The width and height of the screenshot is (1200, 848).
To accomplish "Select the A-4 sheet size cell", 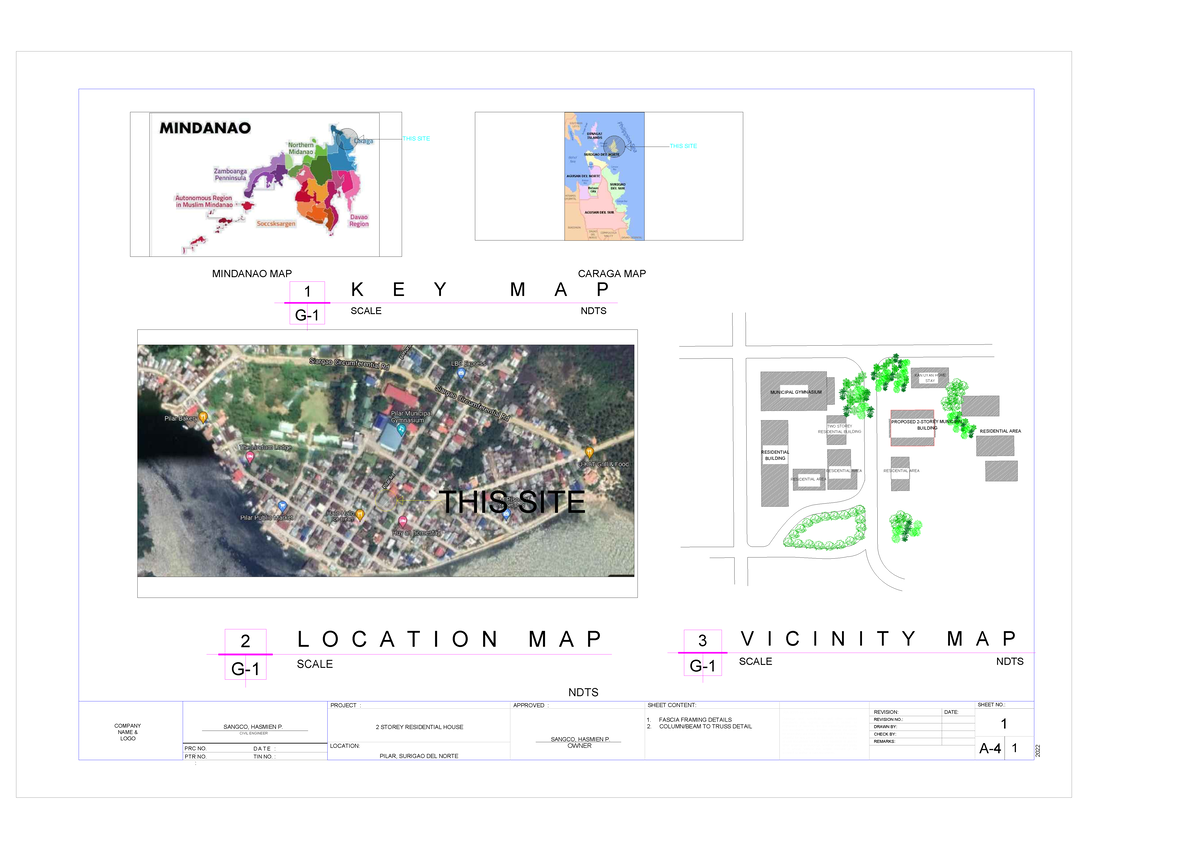I will (x=989, y=748).
